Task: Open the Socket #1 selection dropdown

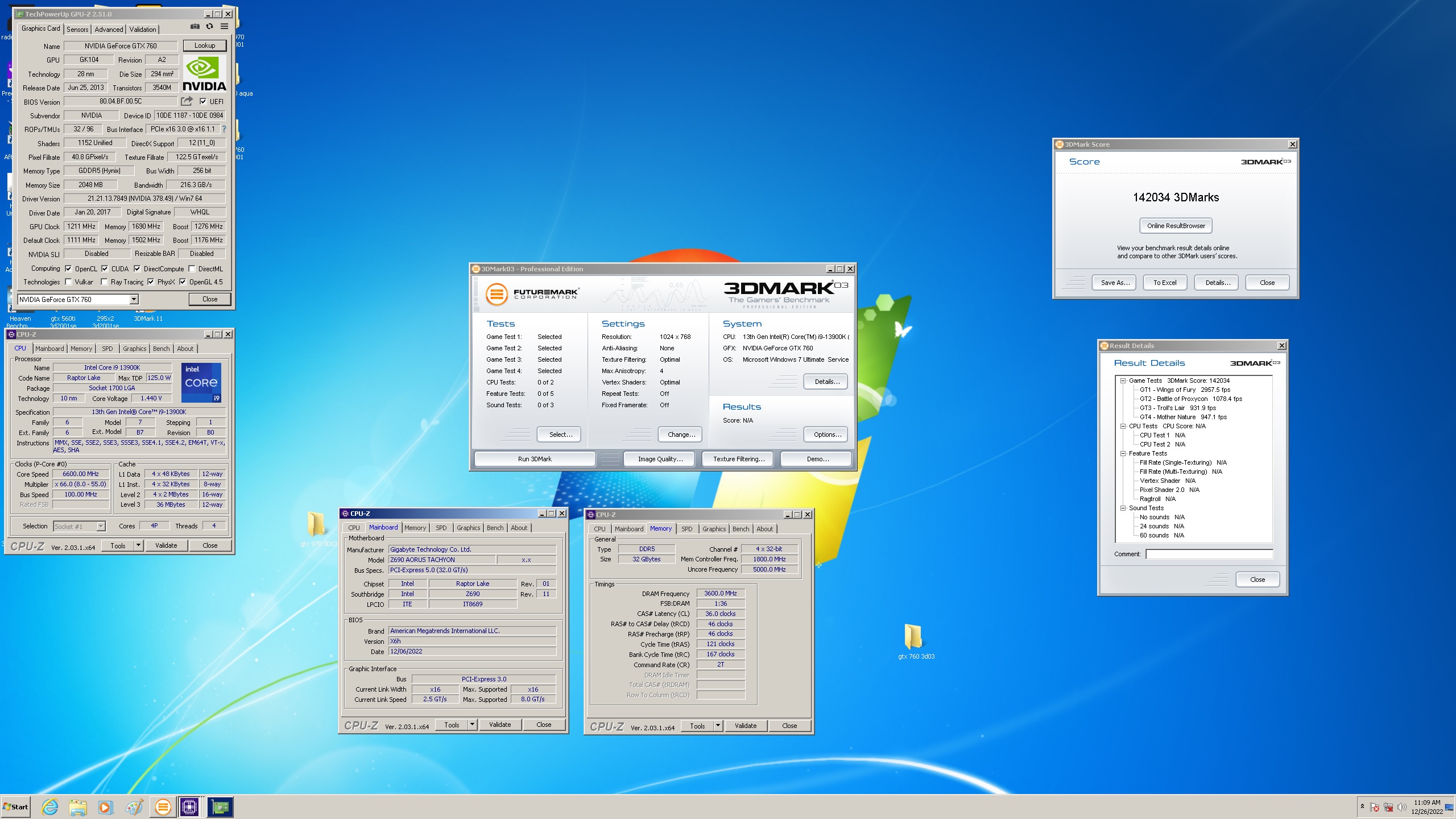Action: click(x=101, y=527)
